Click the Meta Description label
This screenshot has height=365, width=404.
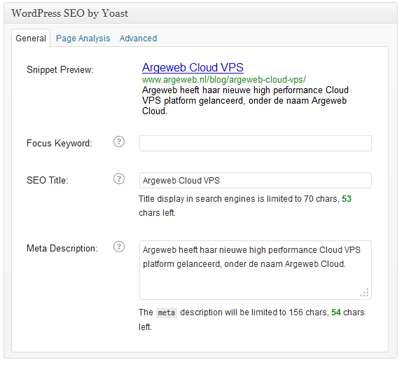[x=62, y=248]
